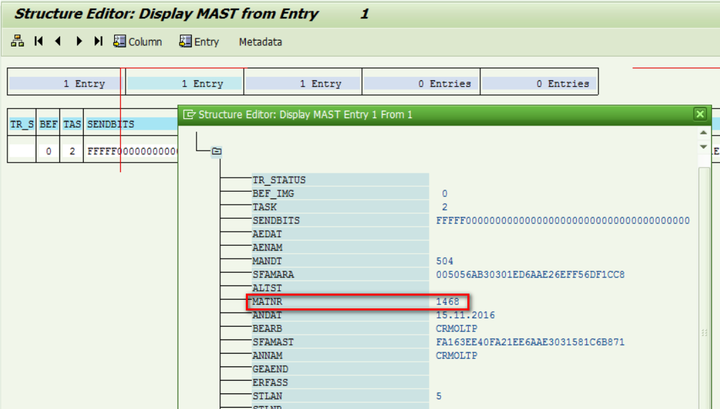
Task: Select the AENAM field row
Action: pyautogui.click(x=340, y=247)
